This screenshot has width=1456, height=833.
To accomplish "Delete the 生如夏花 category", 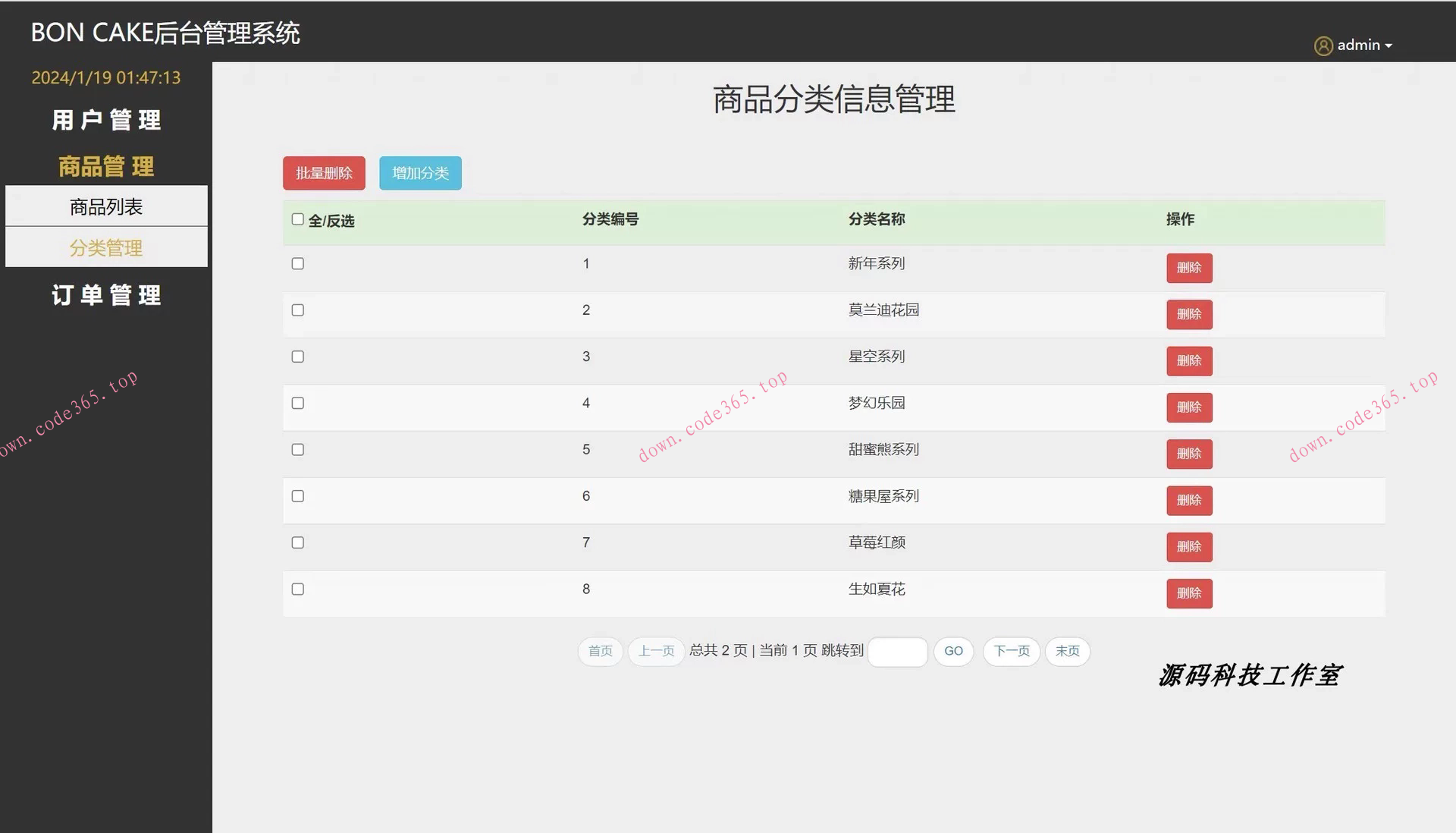I will point(1189,593).
